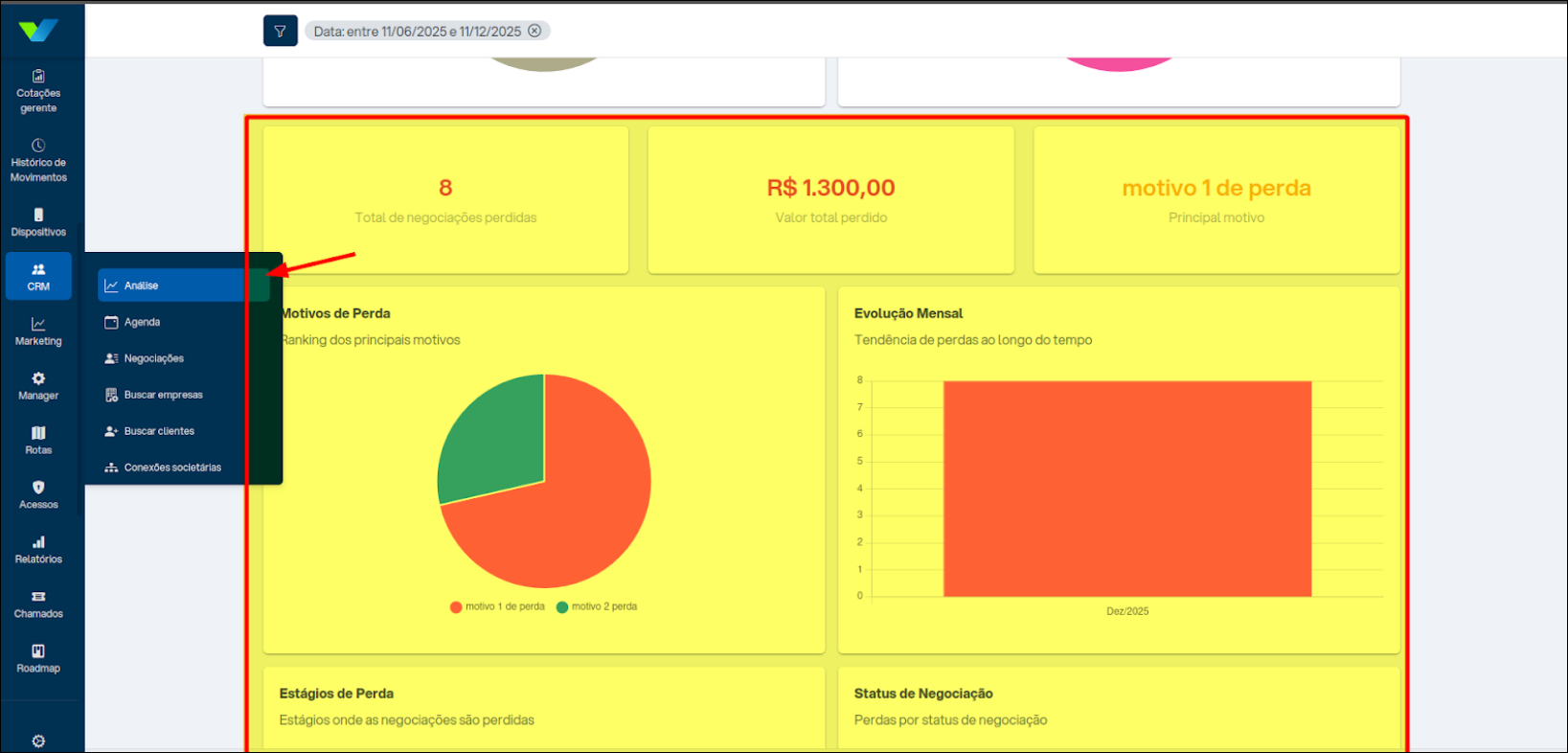This screenshot has height=753, width=1568.
Task: Toggle 'motivo 1 de perda' legend item
Action: pyautogui.click(x=498, y=606)
